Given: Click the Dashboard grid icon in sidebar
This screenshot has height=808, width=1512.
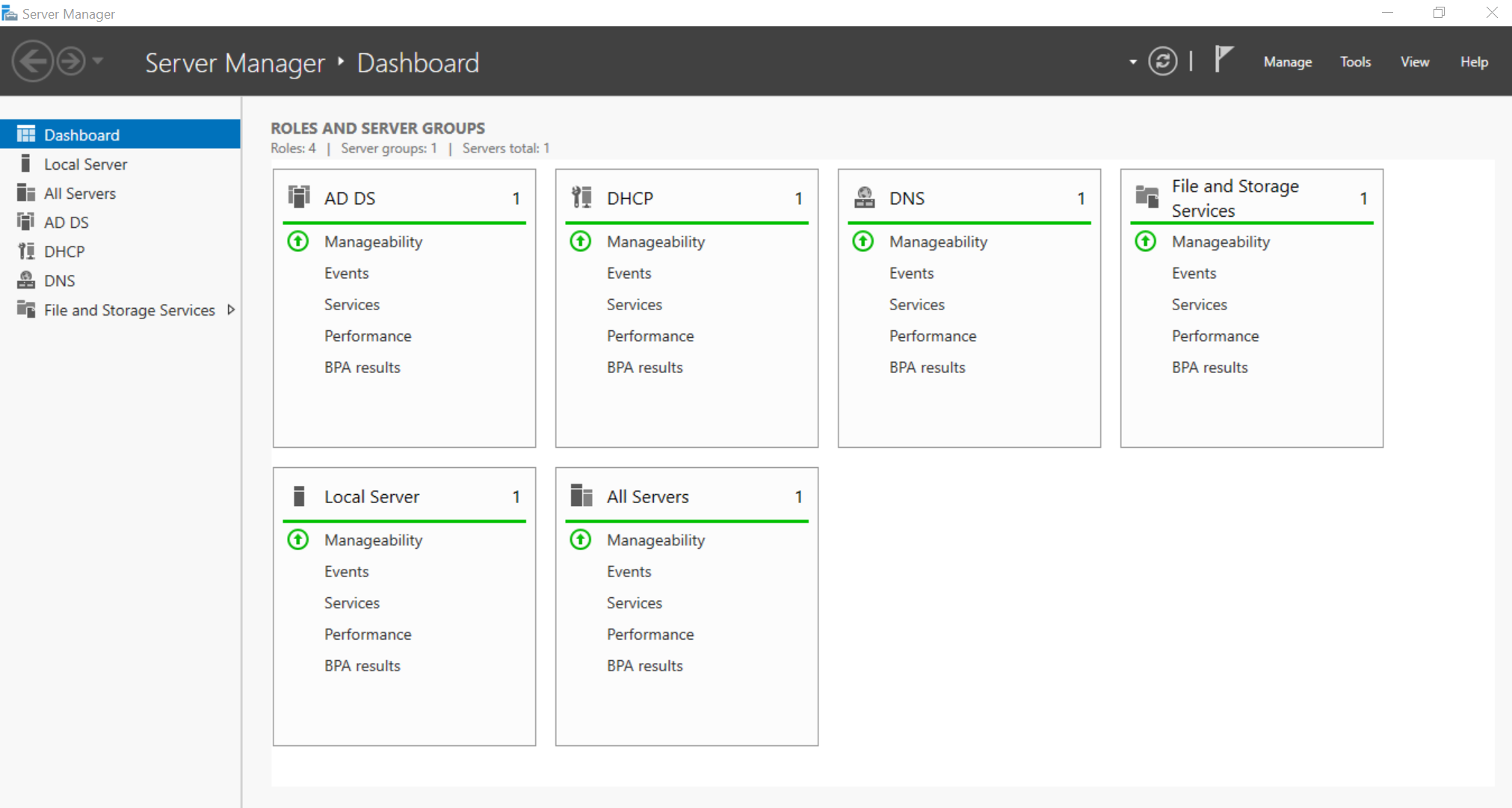Looking at the screenshot, I should tap(26, 134).
